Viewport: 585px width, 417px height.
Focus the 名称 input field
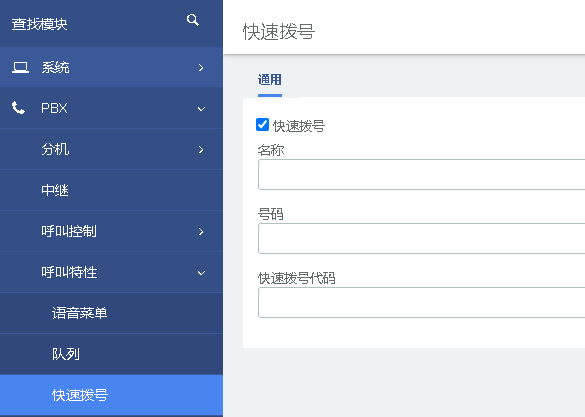pos(422,175)
